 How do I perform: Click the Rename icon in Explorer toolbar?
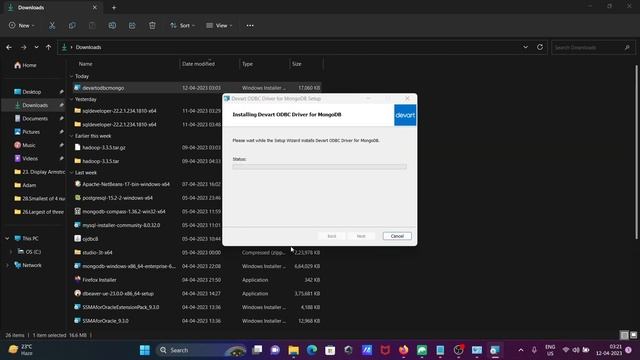112,25
